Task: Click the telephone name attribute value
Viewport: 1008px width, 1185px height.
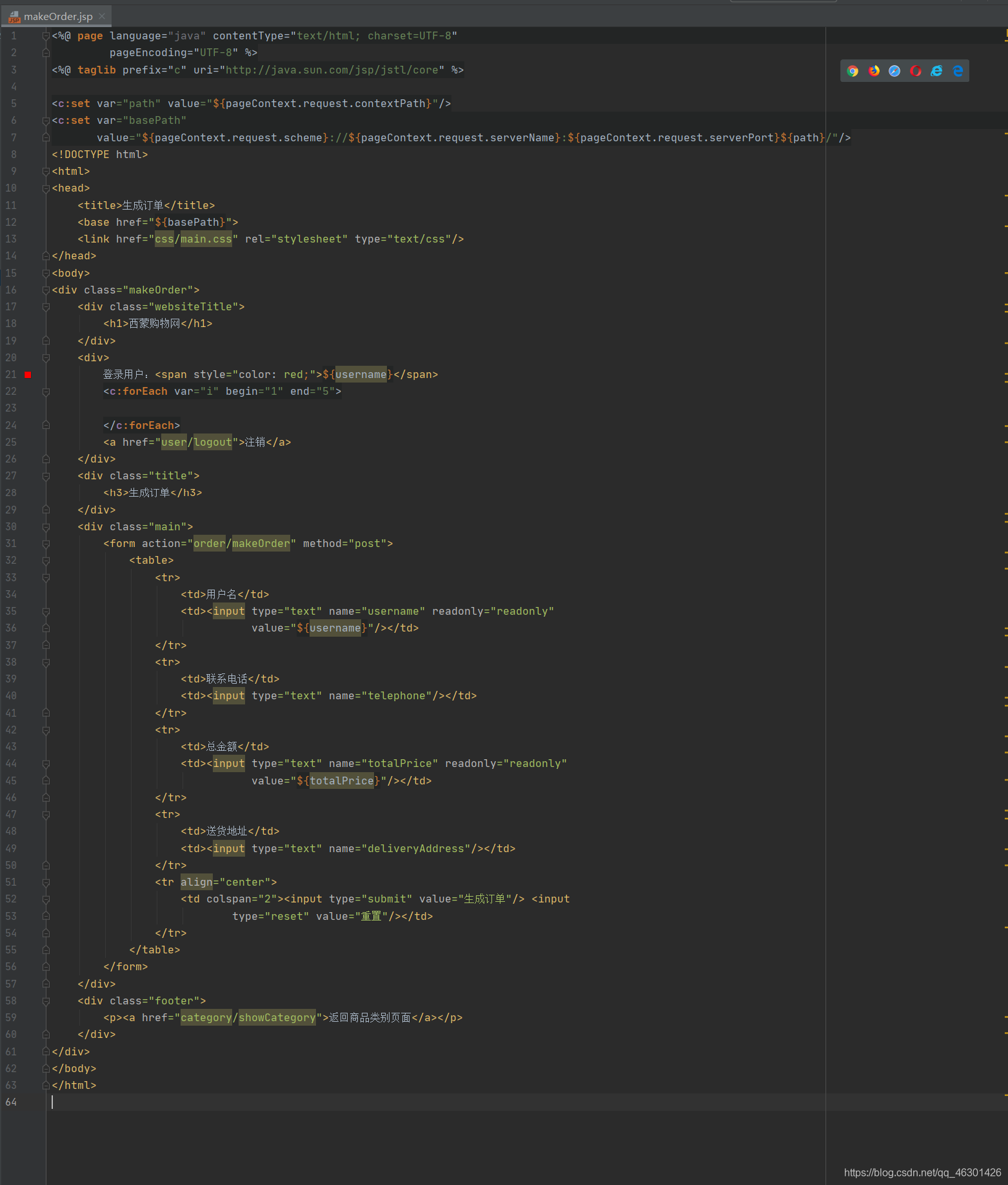Action: (x=397, y=696)
